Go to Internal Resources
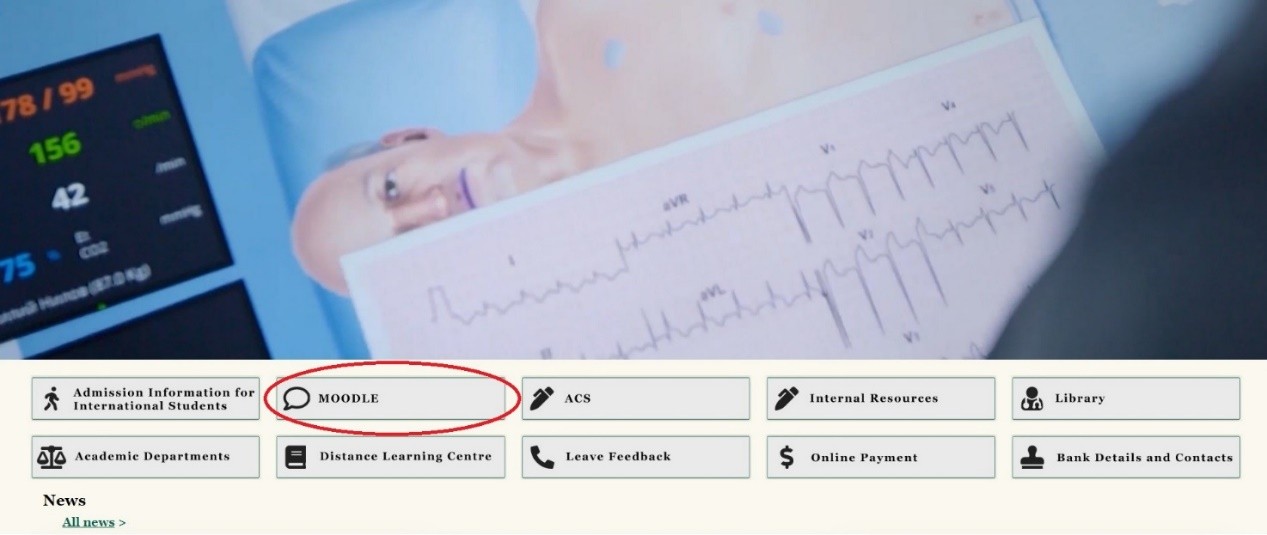Screen dimensions: 1267x535 [881, 398]
